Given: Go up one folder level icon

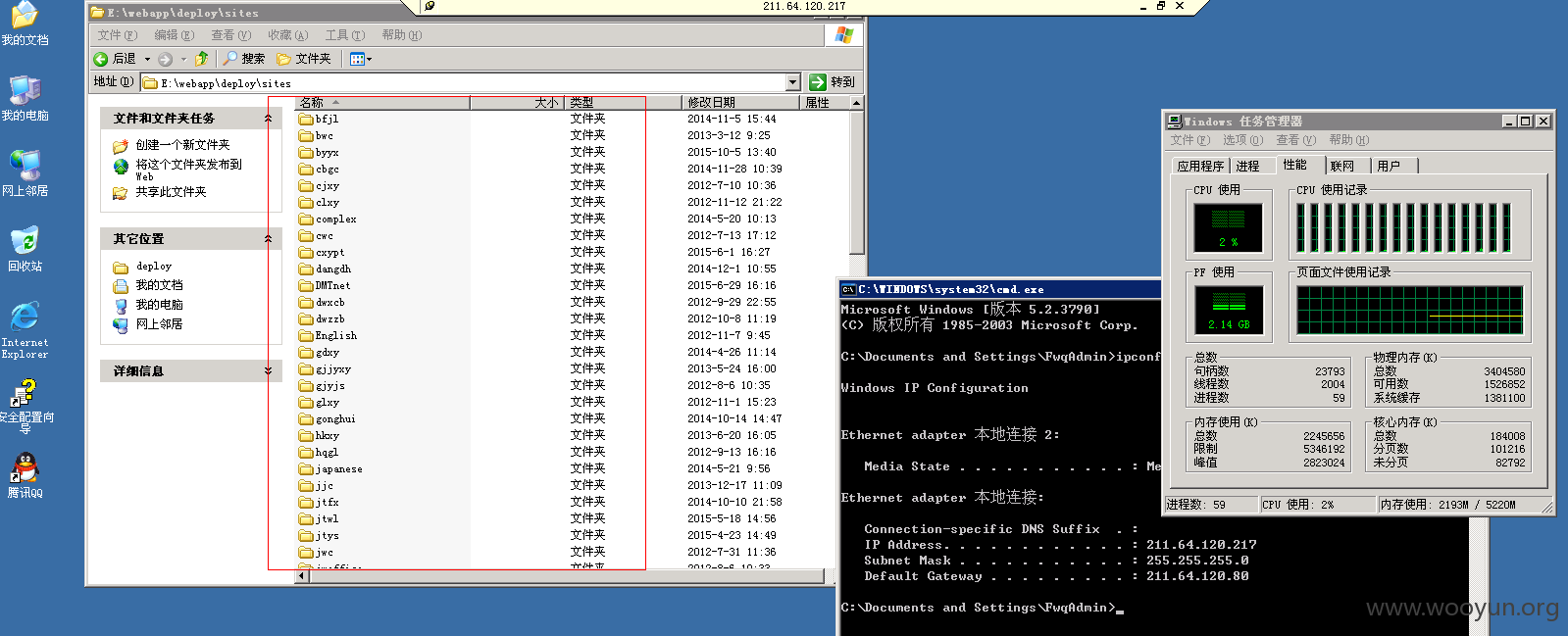Looking at the screenshot, I should (202, 59).
